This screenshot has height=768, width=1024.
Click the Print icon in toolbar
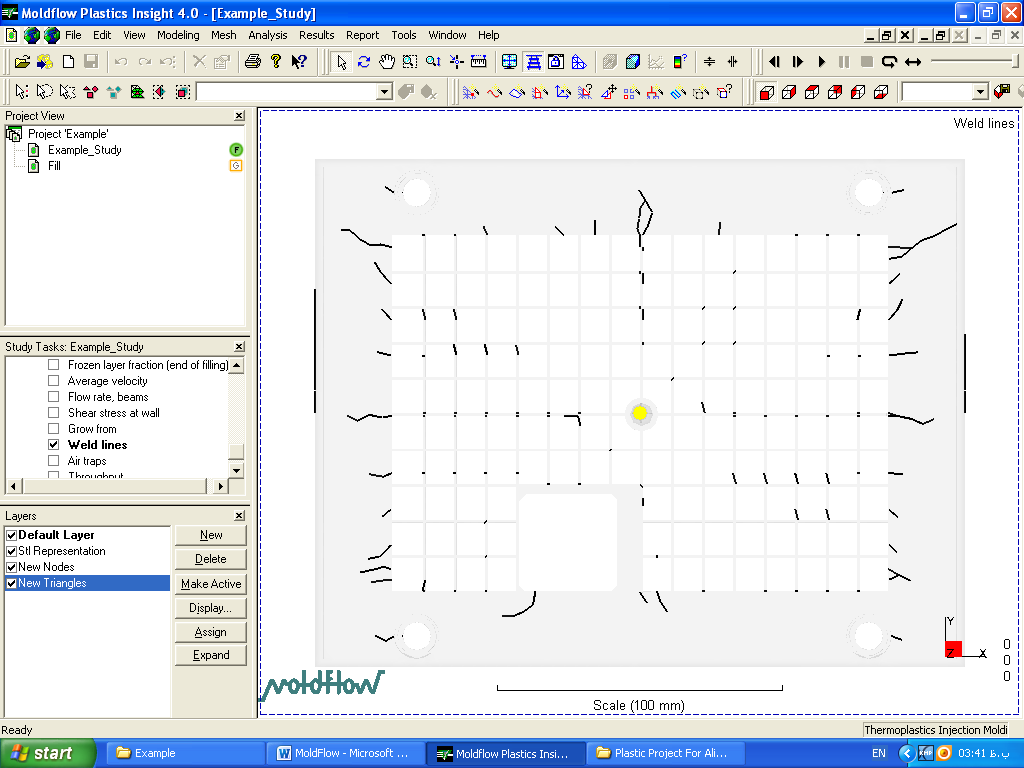tap(253, 62)
